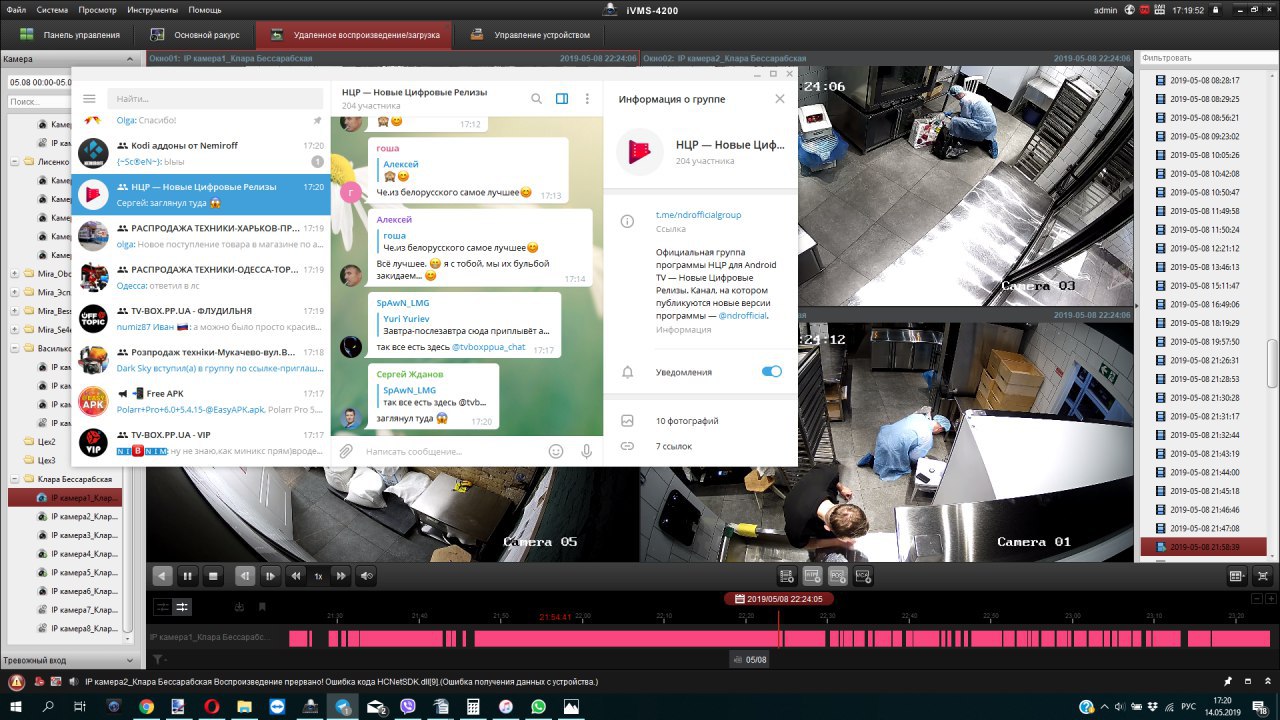Attach a file in Telegram message box
Screen dimensions: 1280x720
(346, 452)
